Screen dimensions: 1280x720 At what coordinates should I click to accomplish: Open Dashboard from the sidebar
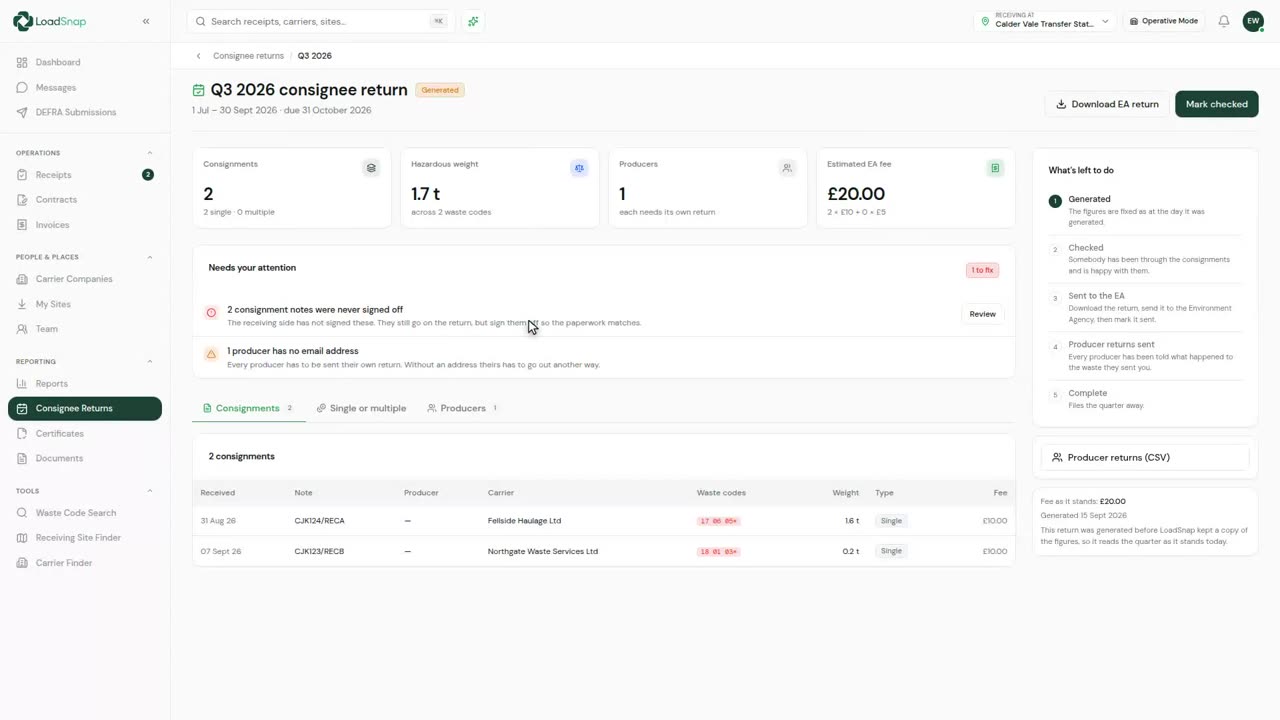85,62
